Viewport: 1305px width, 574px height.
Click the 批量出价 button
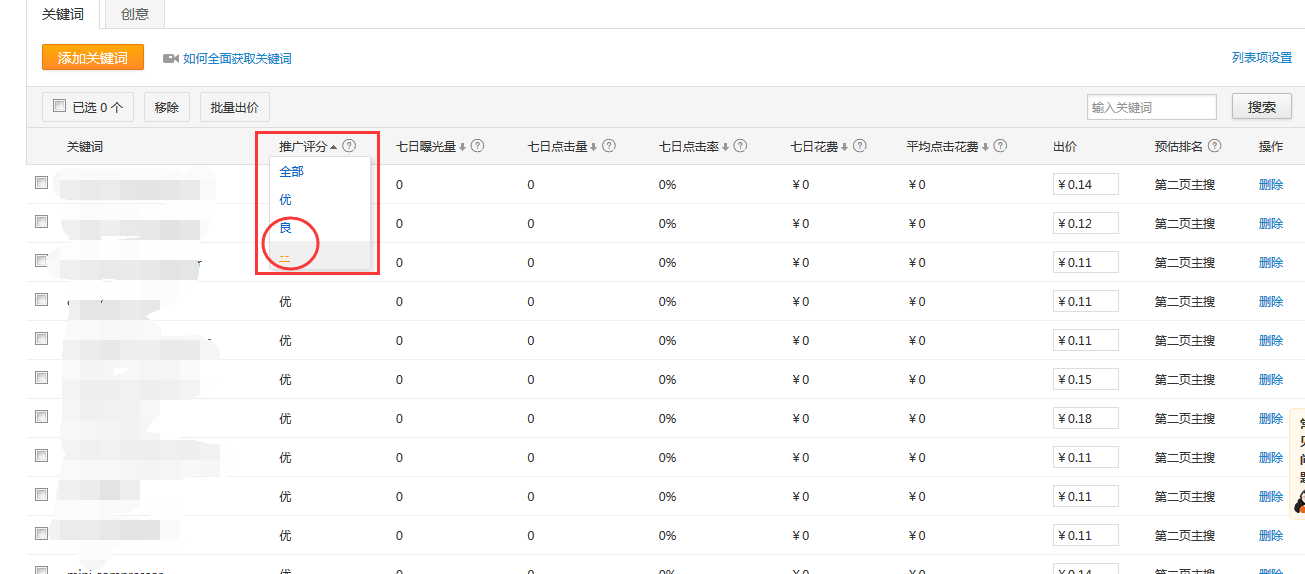235,107
